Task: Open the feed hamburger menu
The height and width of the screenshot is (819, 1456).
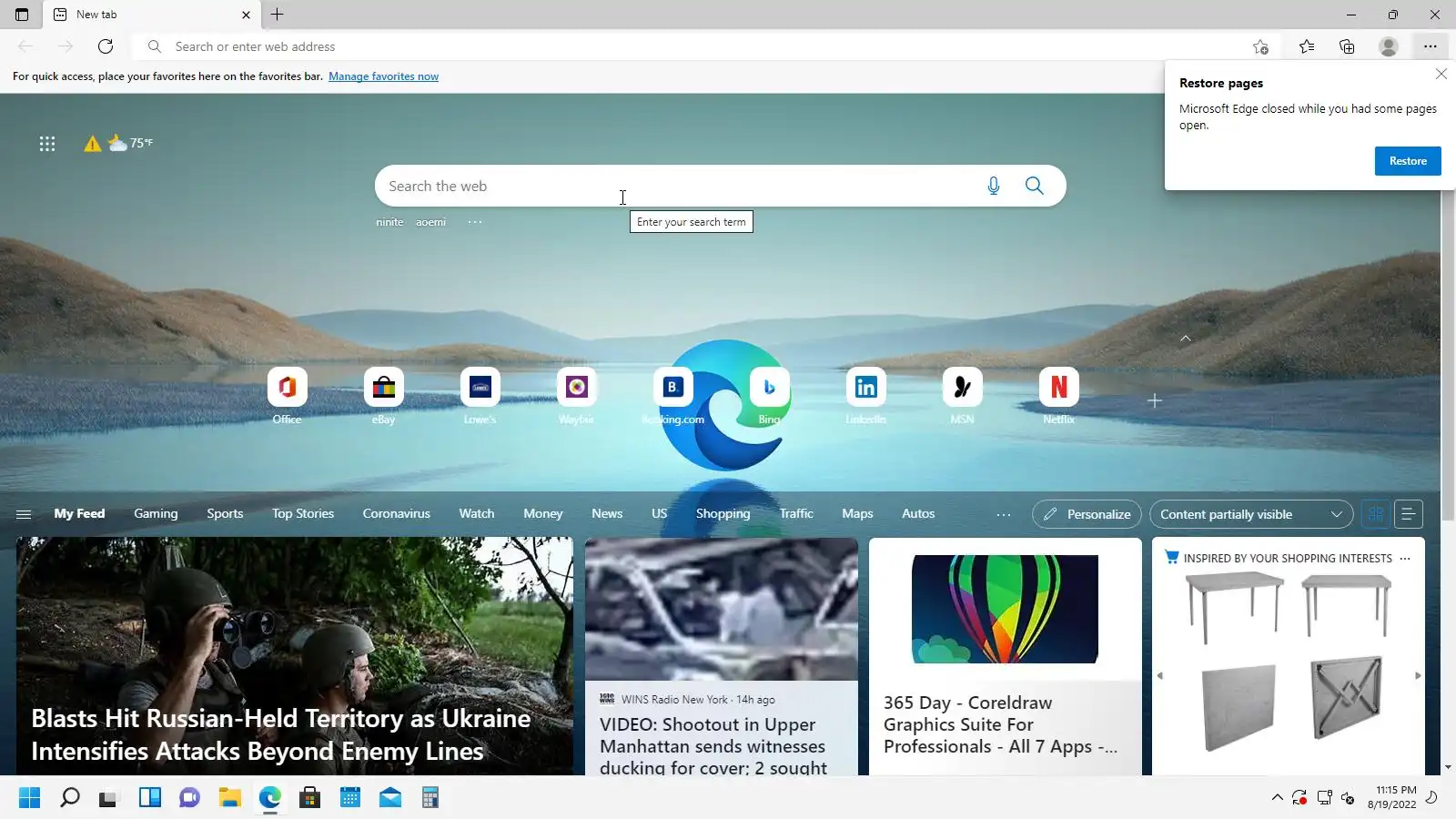Action: coord(24,514)
